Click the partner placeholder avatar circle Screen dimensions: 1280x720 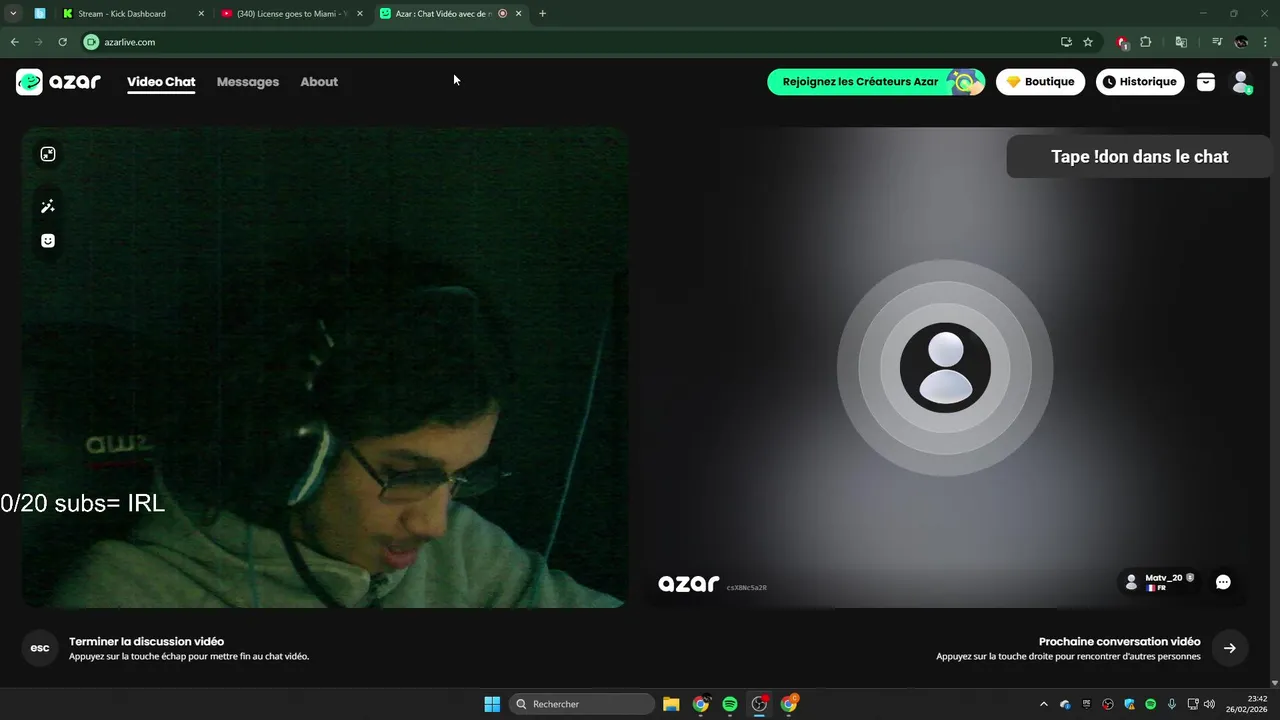point(945,367)
